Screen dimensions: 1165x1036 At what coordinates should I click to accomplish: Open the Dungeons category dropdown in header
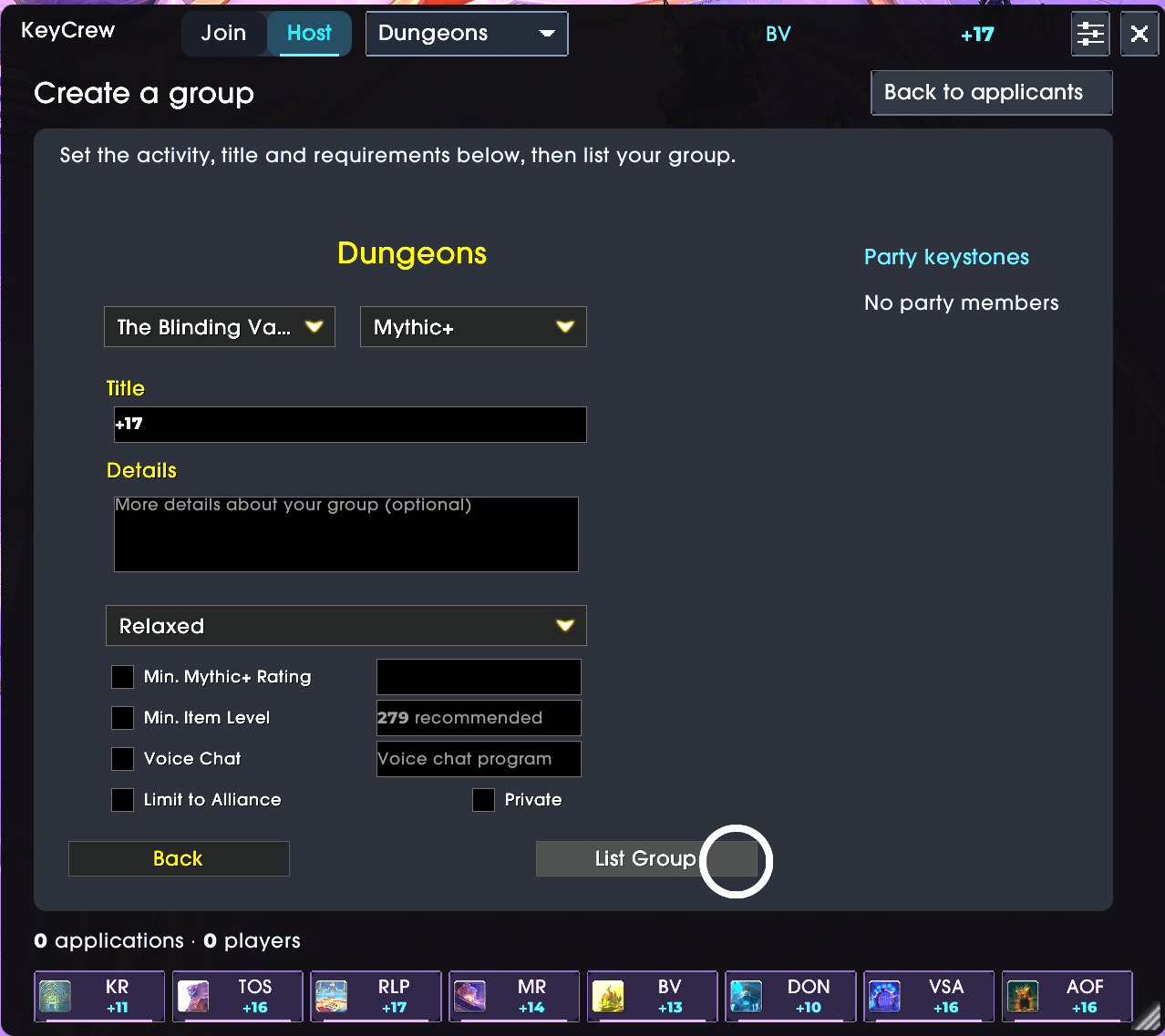pos(467,34)
